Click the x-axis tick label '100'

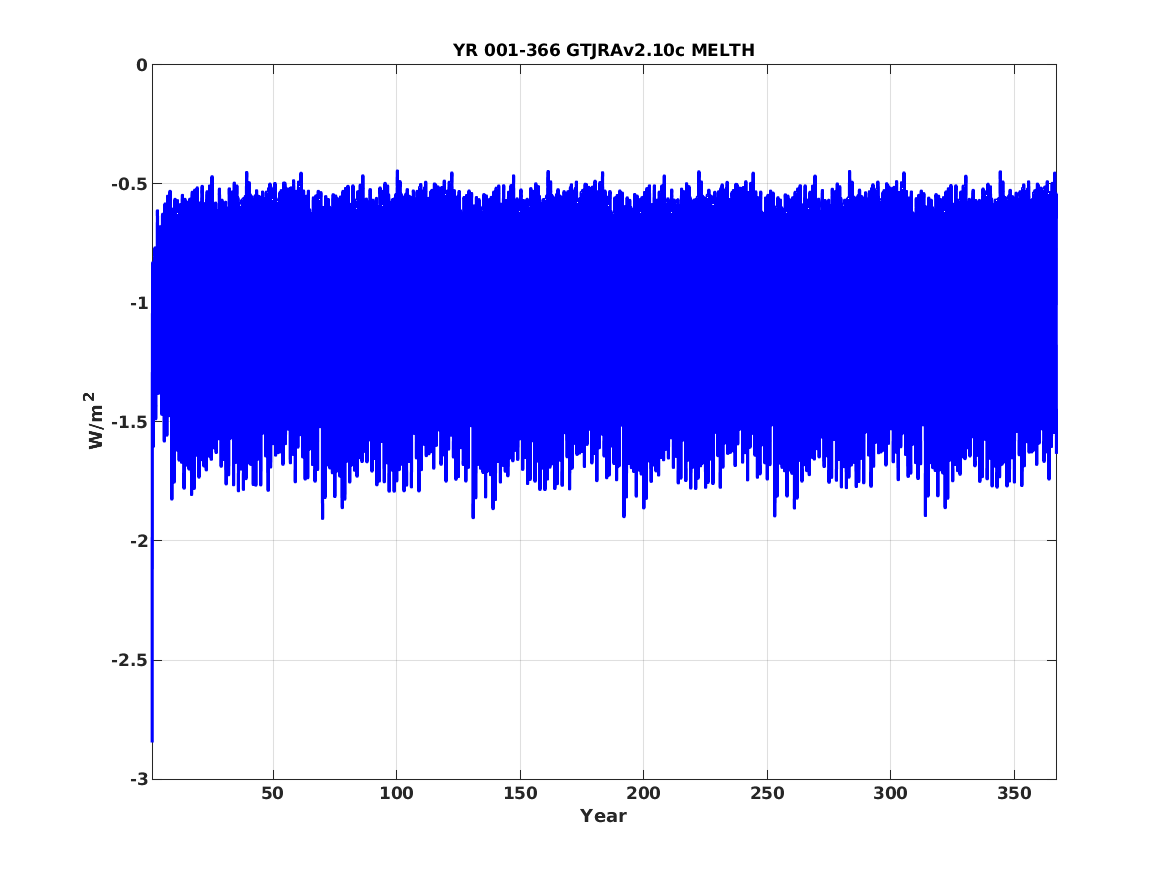397,794
